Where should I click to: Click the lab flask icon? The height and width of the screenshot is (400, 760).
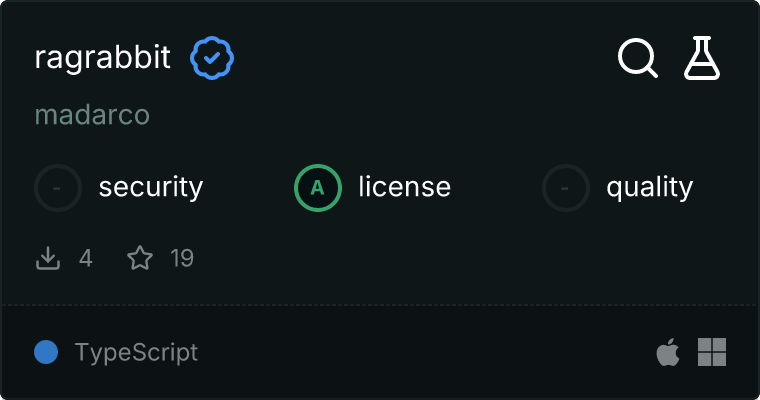point(702,58)
